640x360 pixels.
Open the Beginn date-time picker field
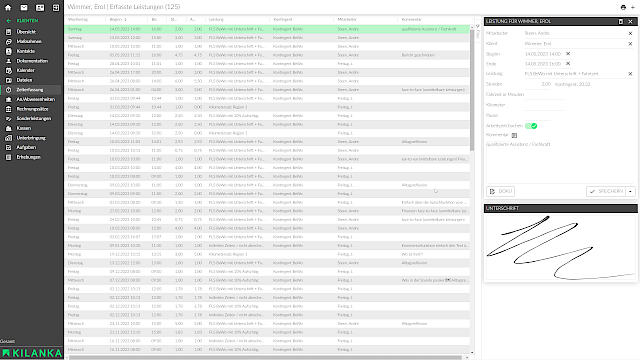coord(543,53)
